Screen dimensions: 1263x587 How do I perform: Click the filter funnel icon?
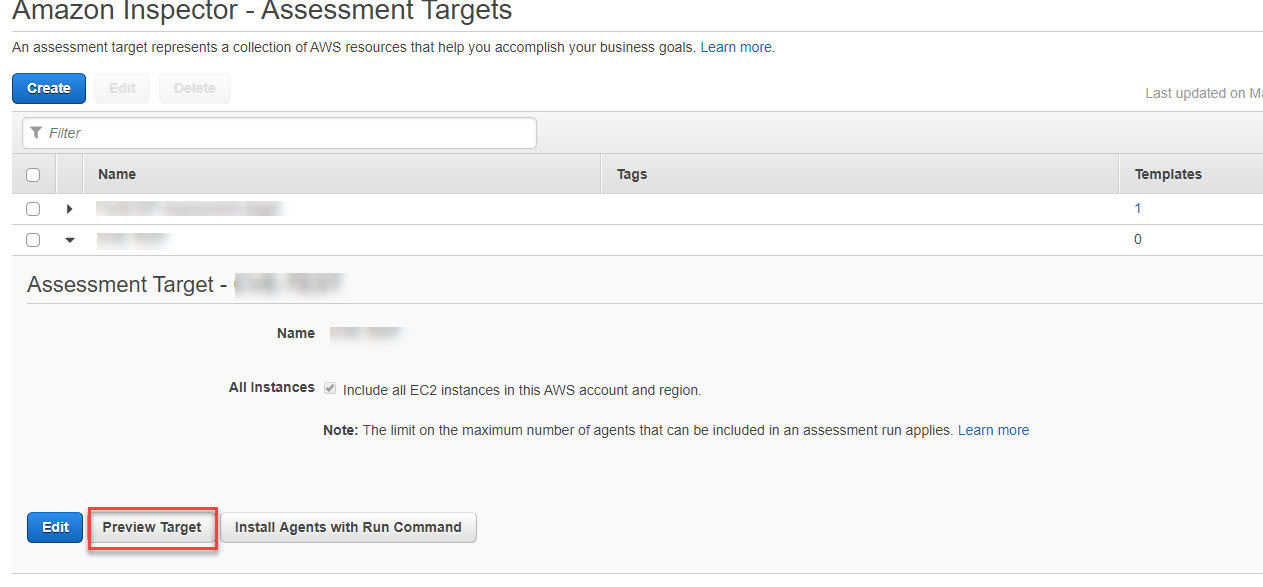36,132
